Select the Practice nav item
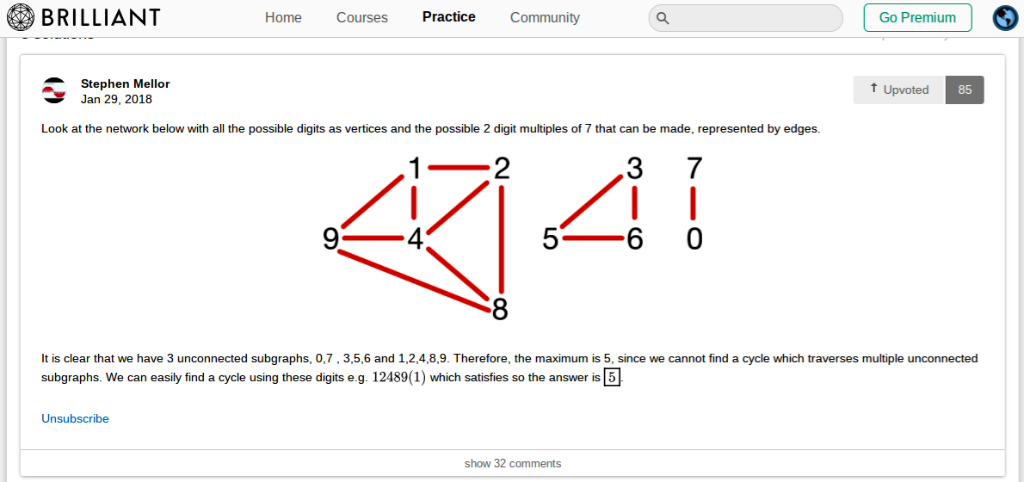 (449, 17)
